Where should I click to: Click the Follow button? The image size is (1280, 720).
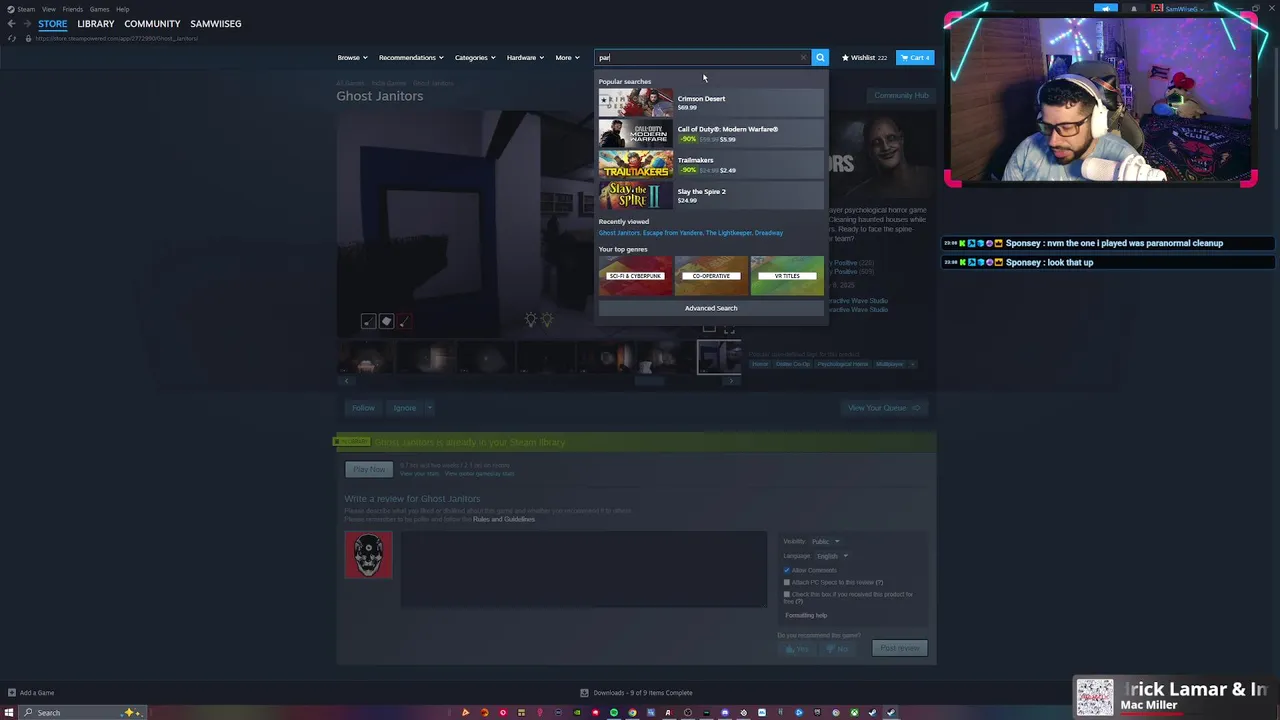pos(363,407)
